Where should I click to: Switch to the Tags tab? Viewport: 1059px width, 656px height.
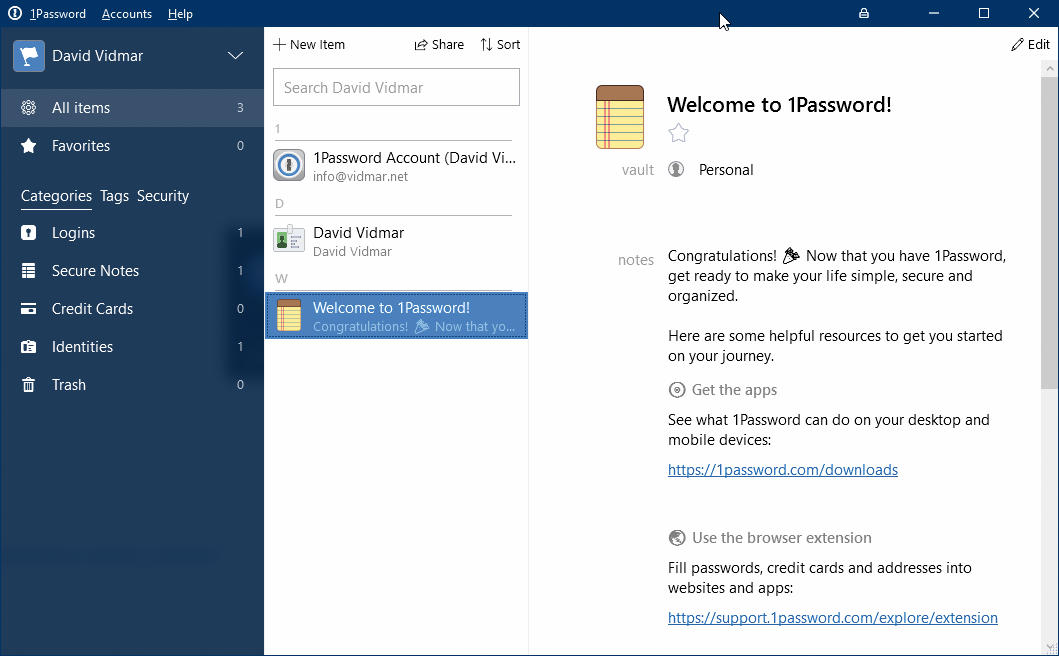pyautogui.click(x=114, y=196)
